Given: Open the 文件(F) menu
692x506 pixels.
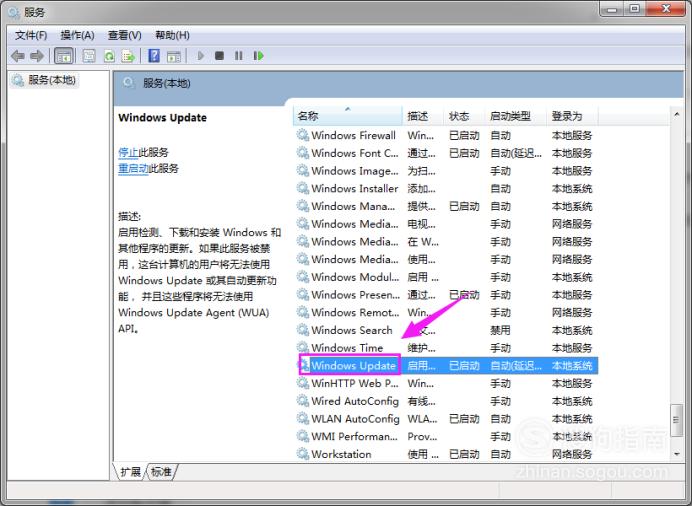Looking at the screenshot, I should 31,35.
